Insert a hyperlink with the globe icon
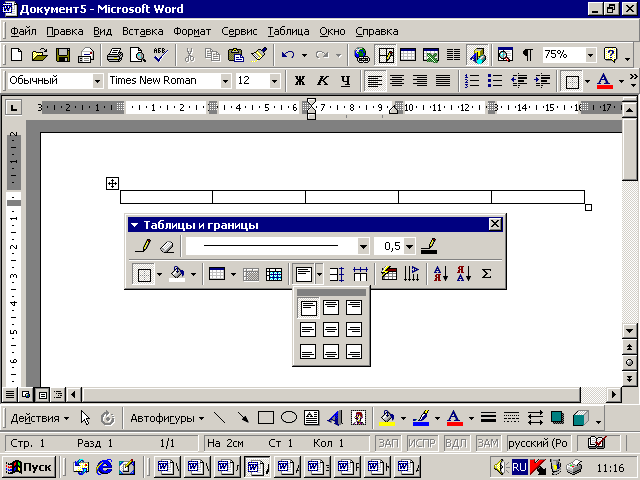Image resolution: width=640 pixels, height=480 pixels. [362, 55]
